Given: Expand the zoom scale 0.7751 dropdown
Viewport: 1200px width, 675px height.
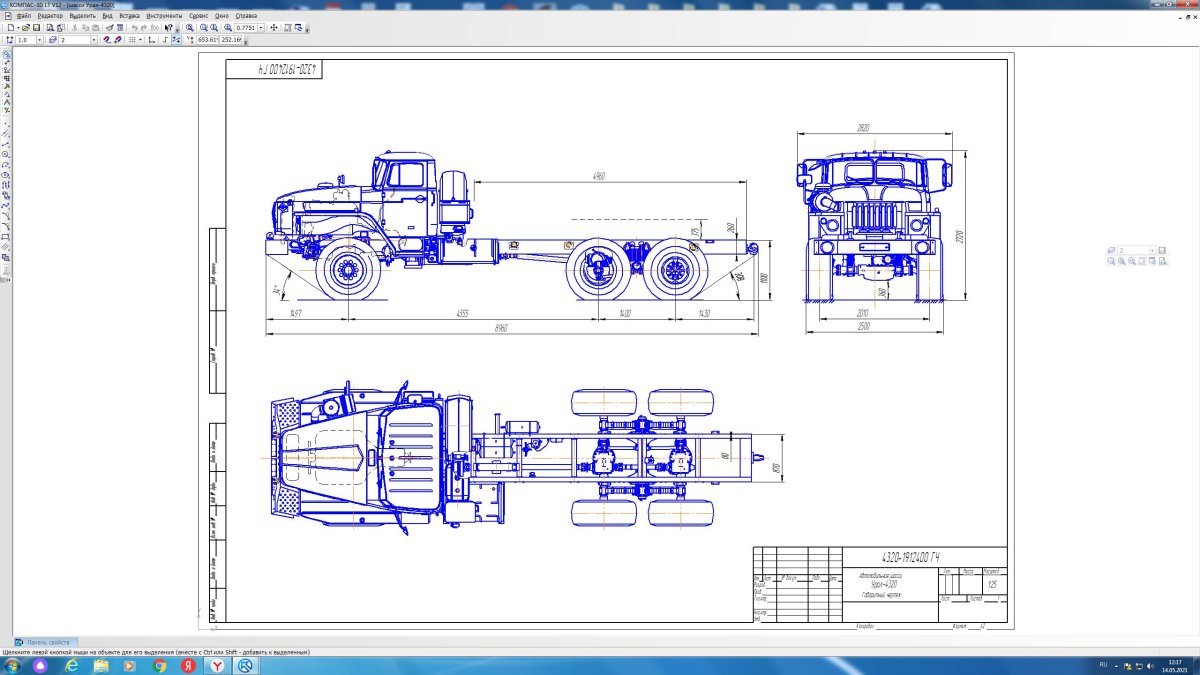Looking at the screenshot, I should (x=261, y=28).
